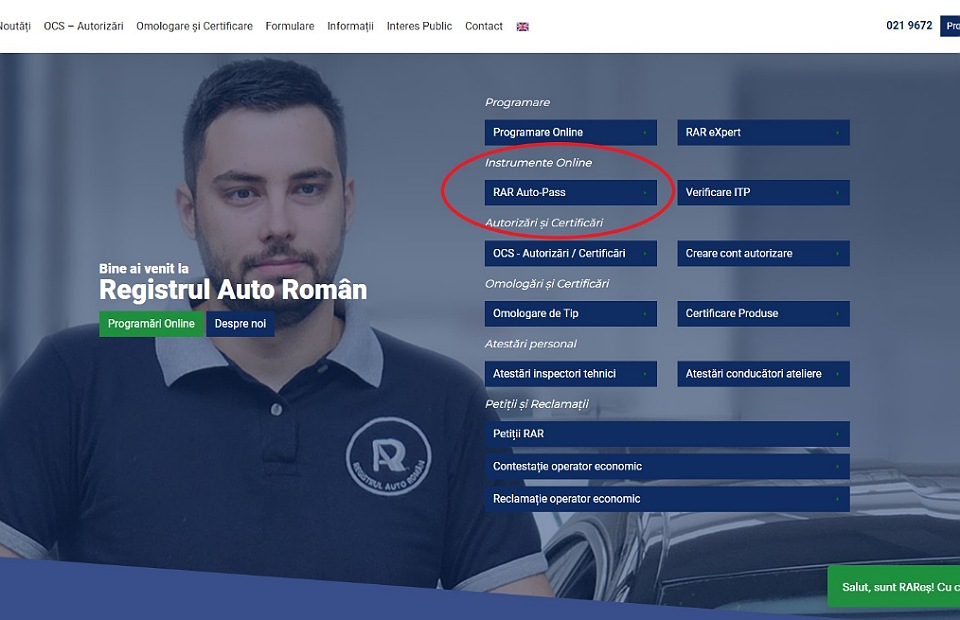Open the RARoș chat greeting bubble
960x620 pixels.
click(895, 587)
